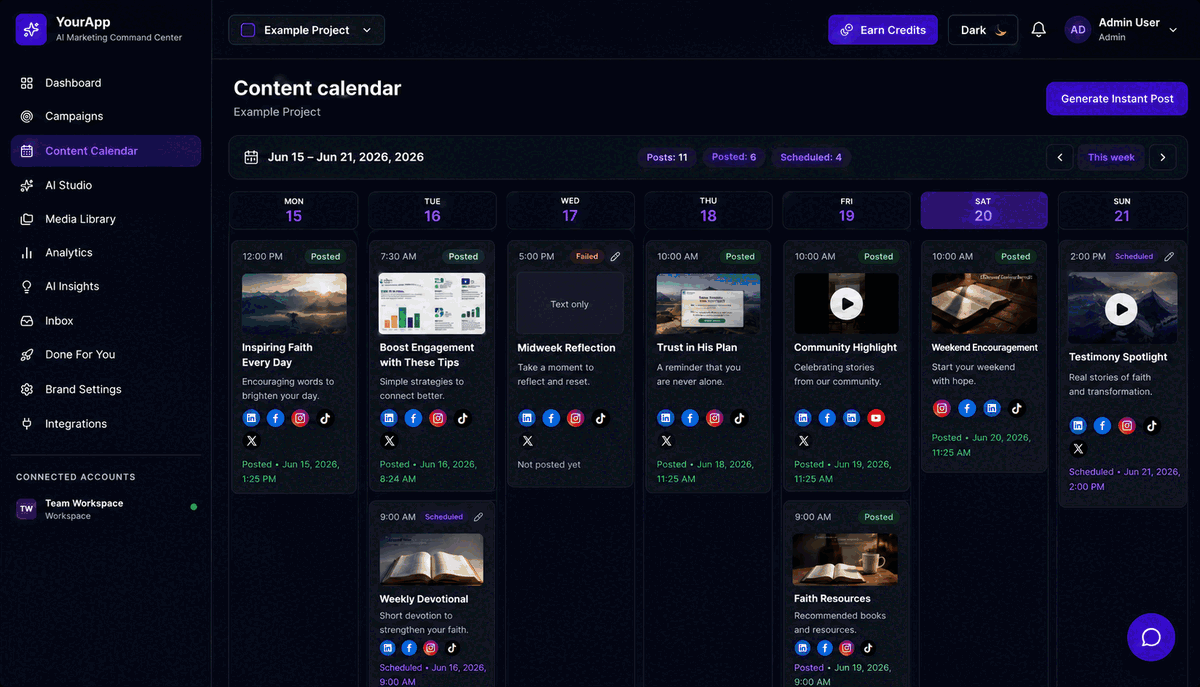
Task: Open the notifications bell
Action: (x=1038, y=30)
